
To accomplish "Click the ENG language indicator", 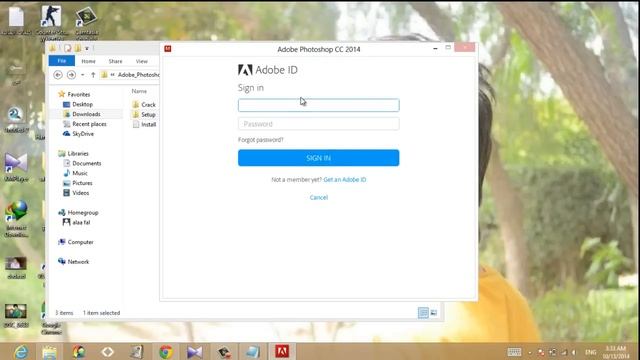I will point(590,352).
